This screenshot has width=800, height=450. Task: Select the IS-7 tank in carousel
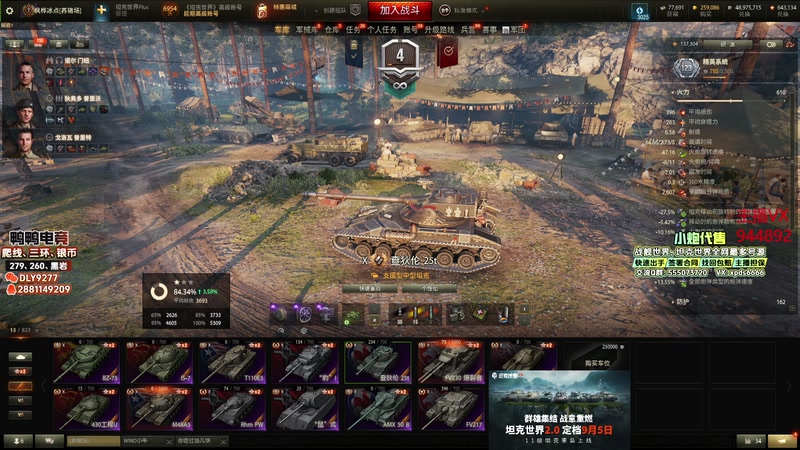[159, 363]
